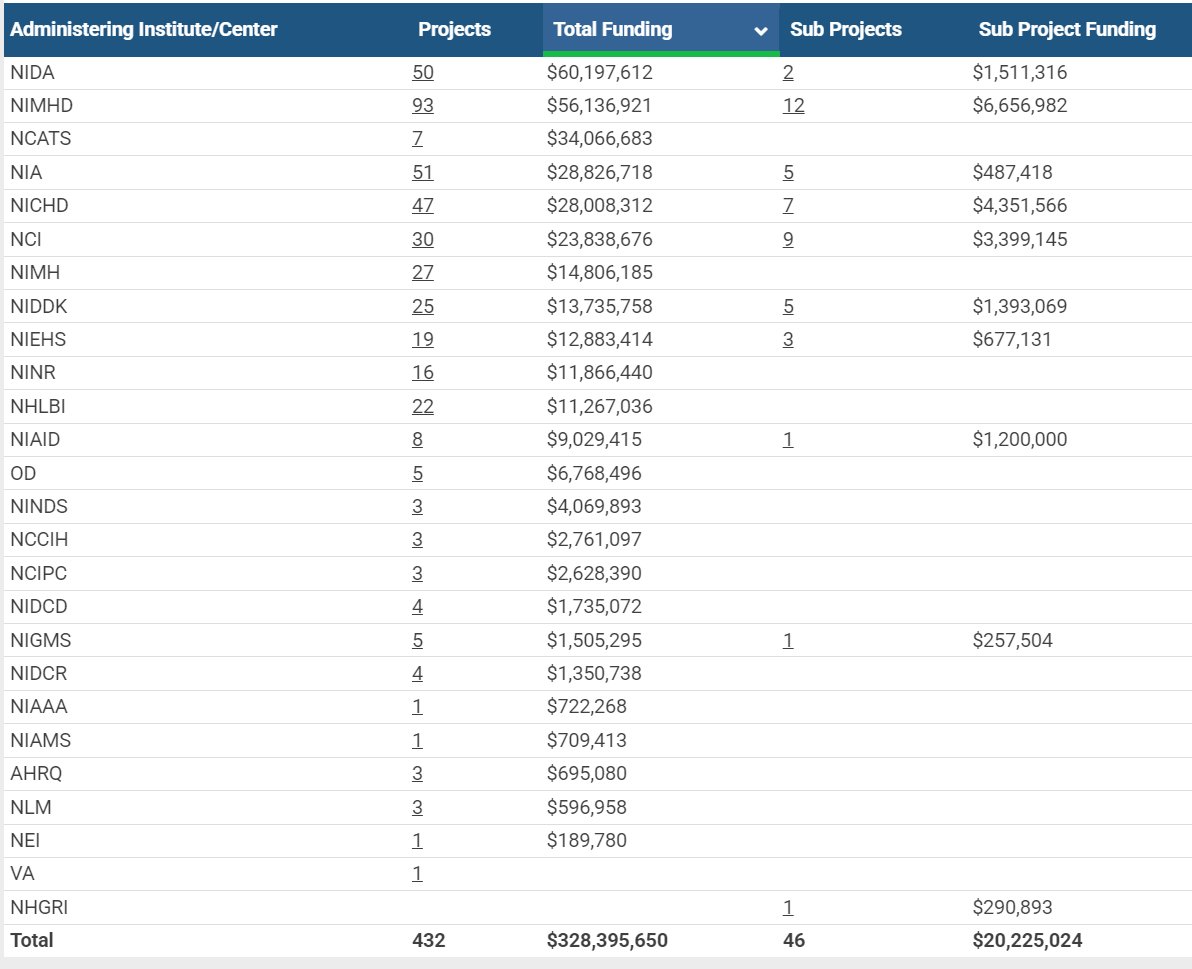This screenshot has height=969, width=1192.
Task: Open NICHD's 7 sub projects link
Action: pyautogui.click(x=788, y=205)
